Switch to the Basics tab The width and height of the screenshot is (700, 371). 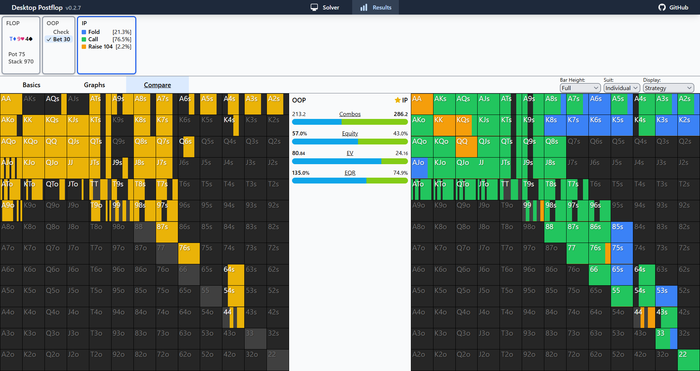point(31,85)
